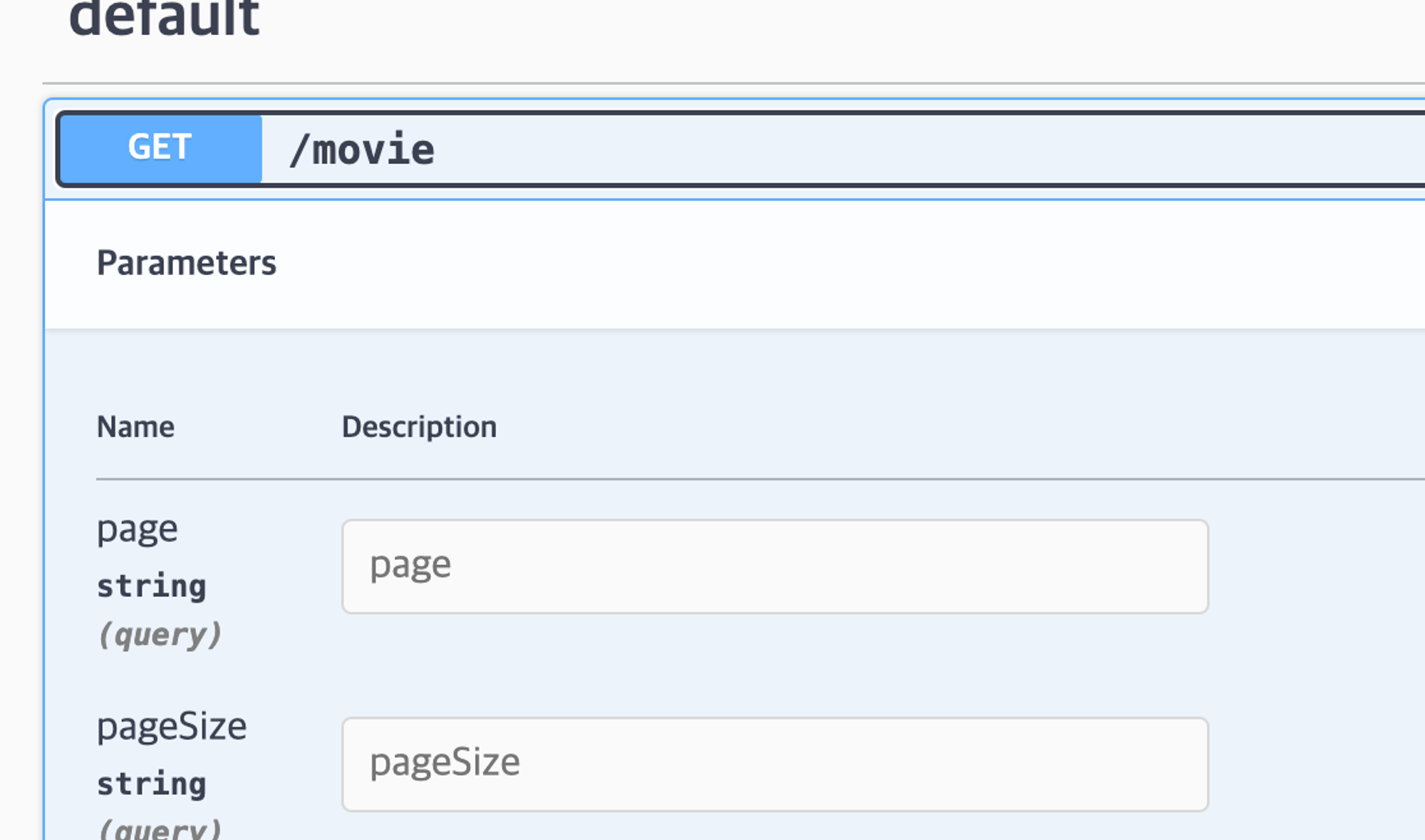Image resolution: width=1425 pixels, height=840 pixels.
Task: Click the Name column header
Action: [x=135, y=427]
